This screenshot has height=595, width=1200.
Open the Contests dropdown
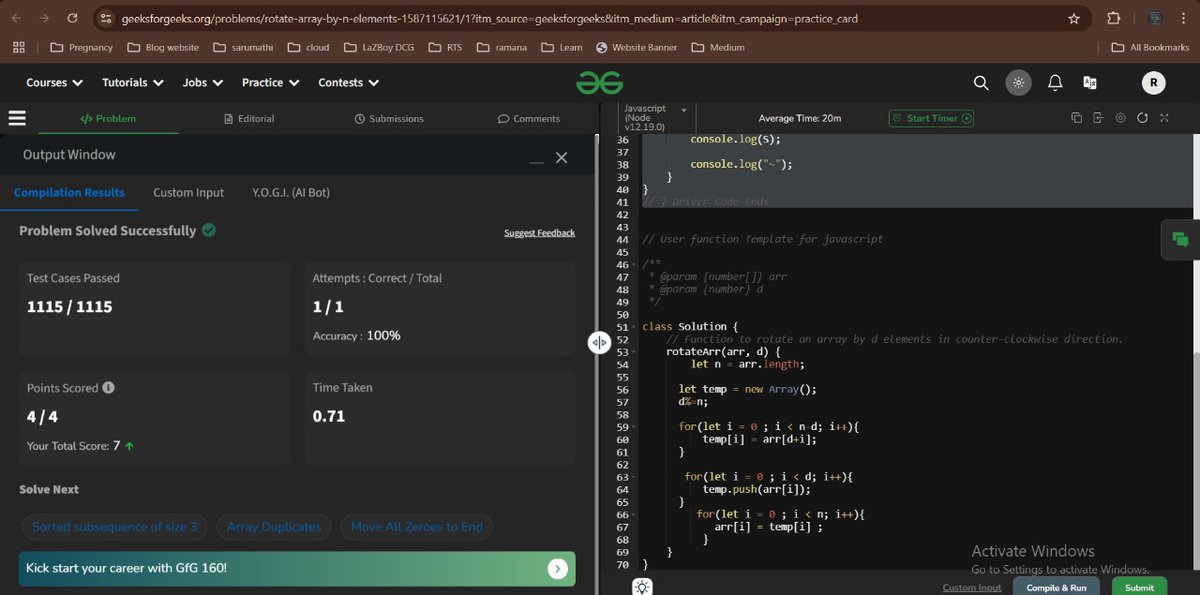pyautogui.click(x=347, y=83)
